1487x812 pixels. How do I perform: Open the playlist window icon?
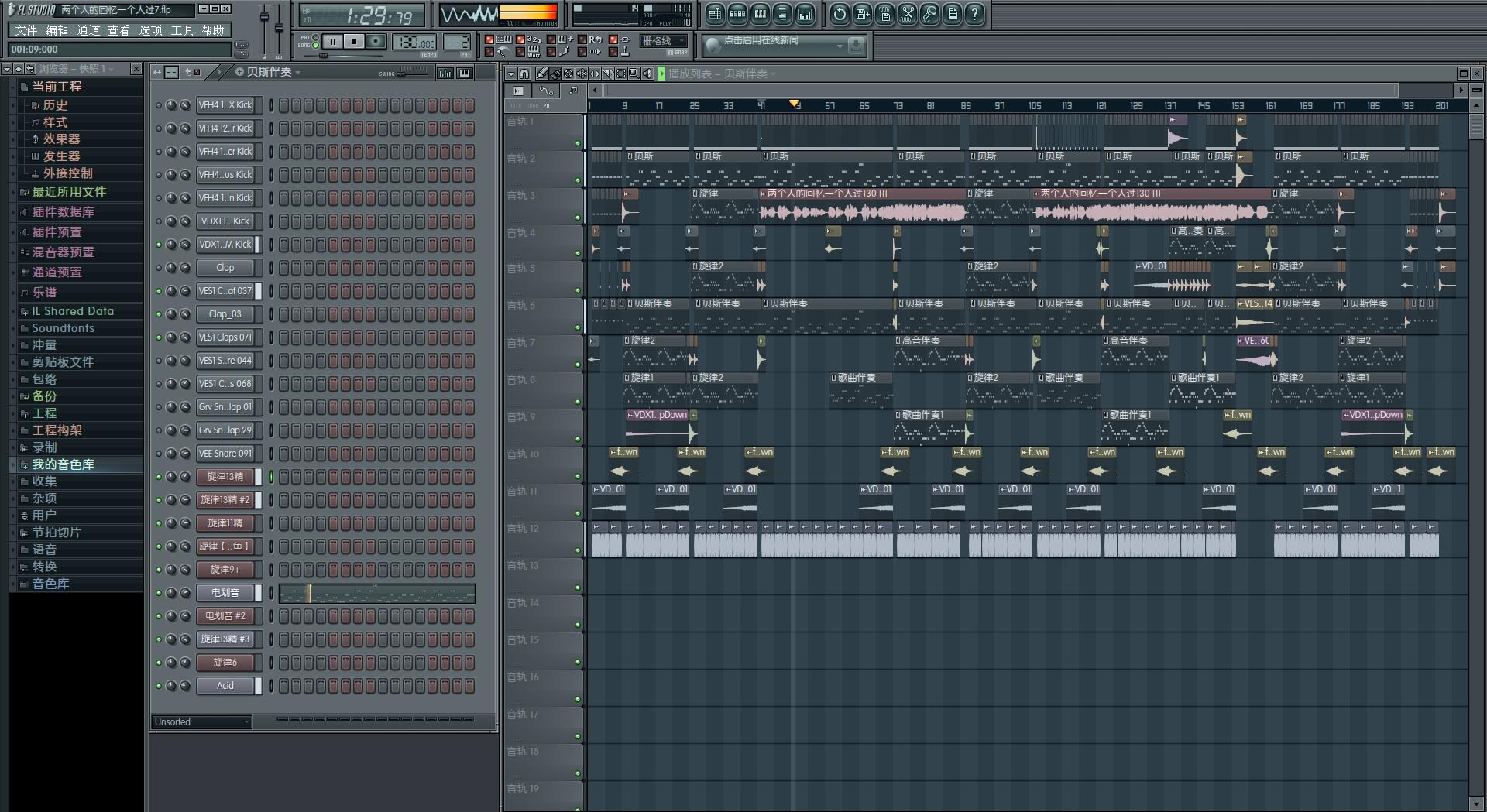tap(715, 13)
